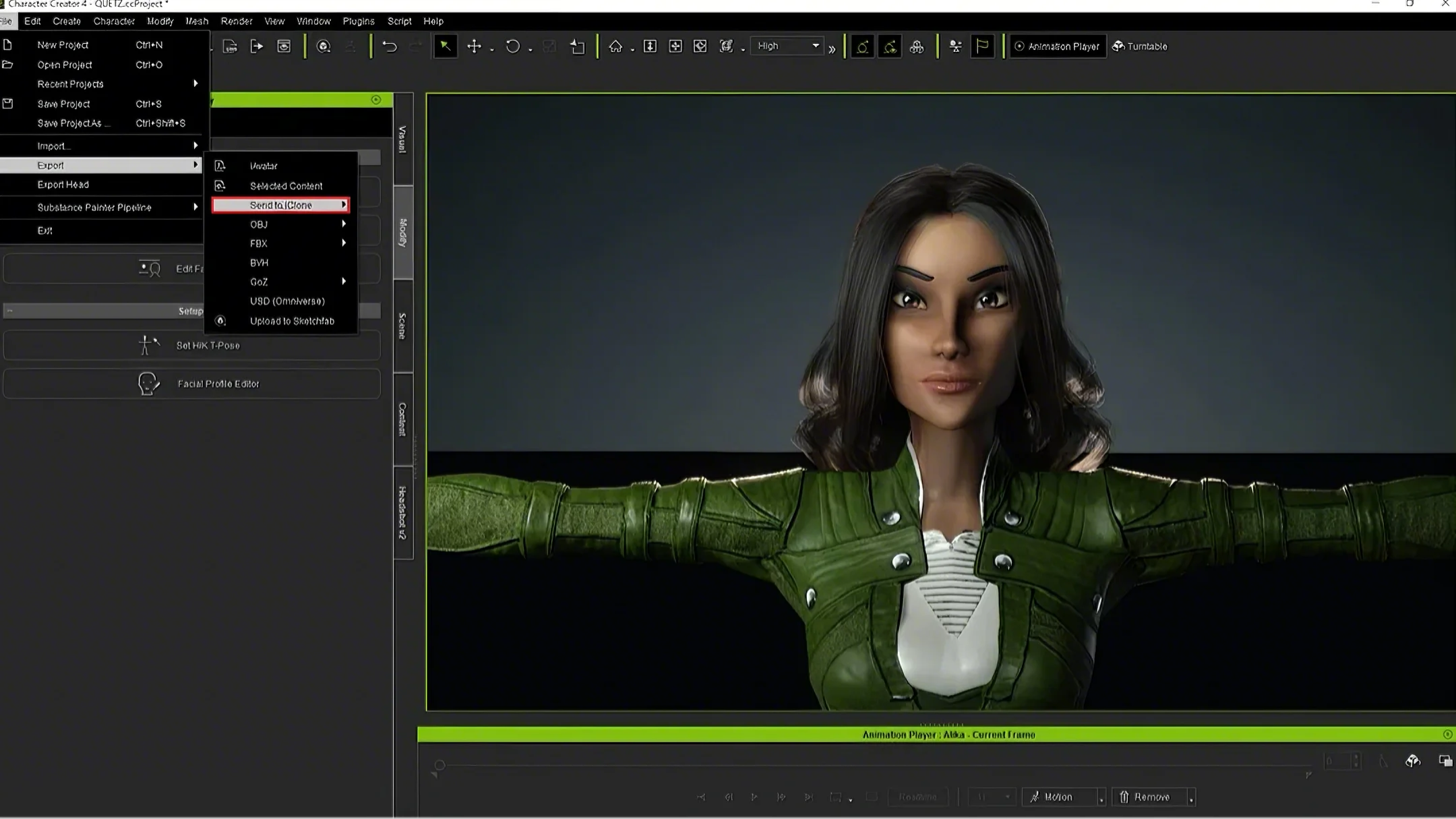Image resolution: width=1456 pixels, height=819 pixels.
Task: Click the animation timeline slider handle
Action: click(439, 765)
